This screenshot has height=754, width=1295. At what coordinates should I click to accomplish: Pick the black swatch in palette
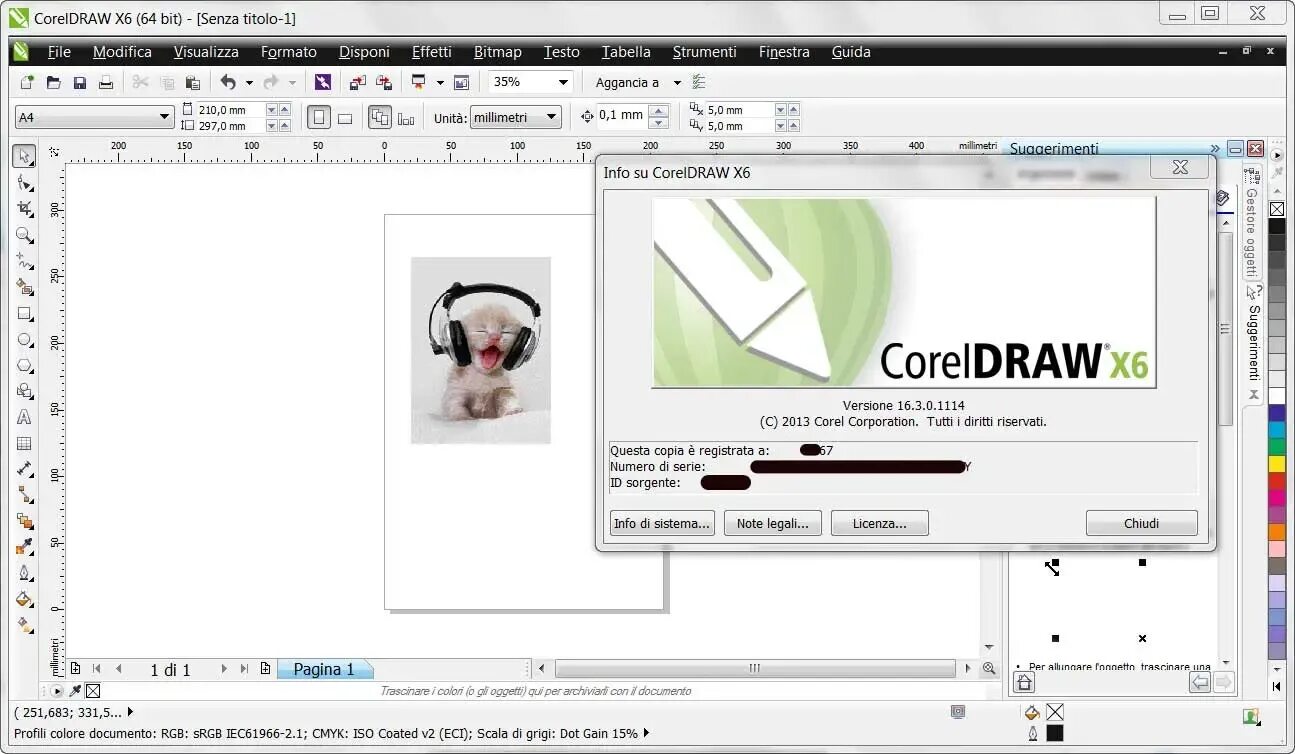point(1277,226)
